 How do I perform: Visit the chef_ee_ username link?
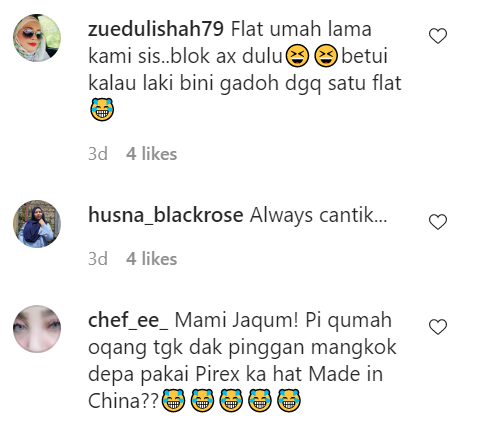pyautogui.click(x=128, y=320)
